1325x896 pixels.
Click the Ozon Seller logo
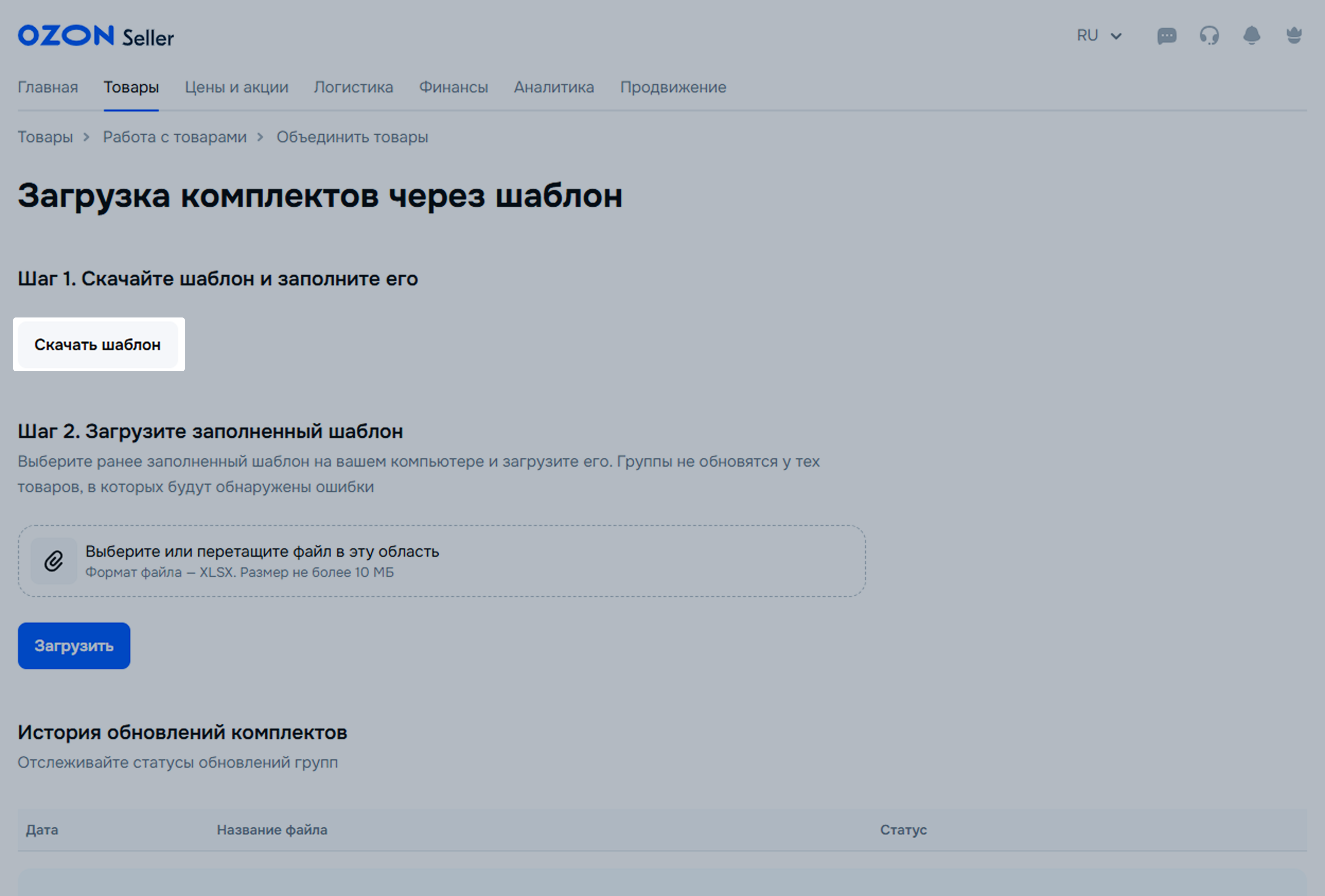coord(95,37)
